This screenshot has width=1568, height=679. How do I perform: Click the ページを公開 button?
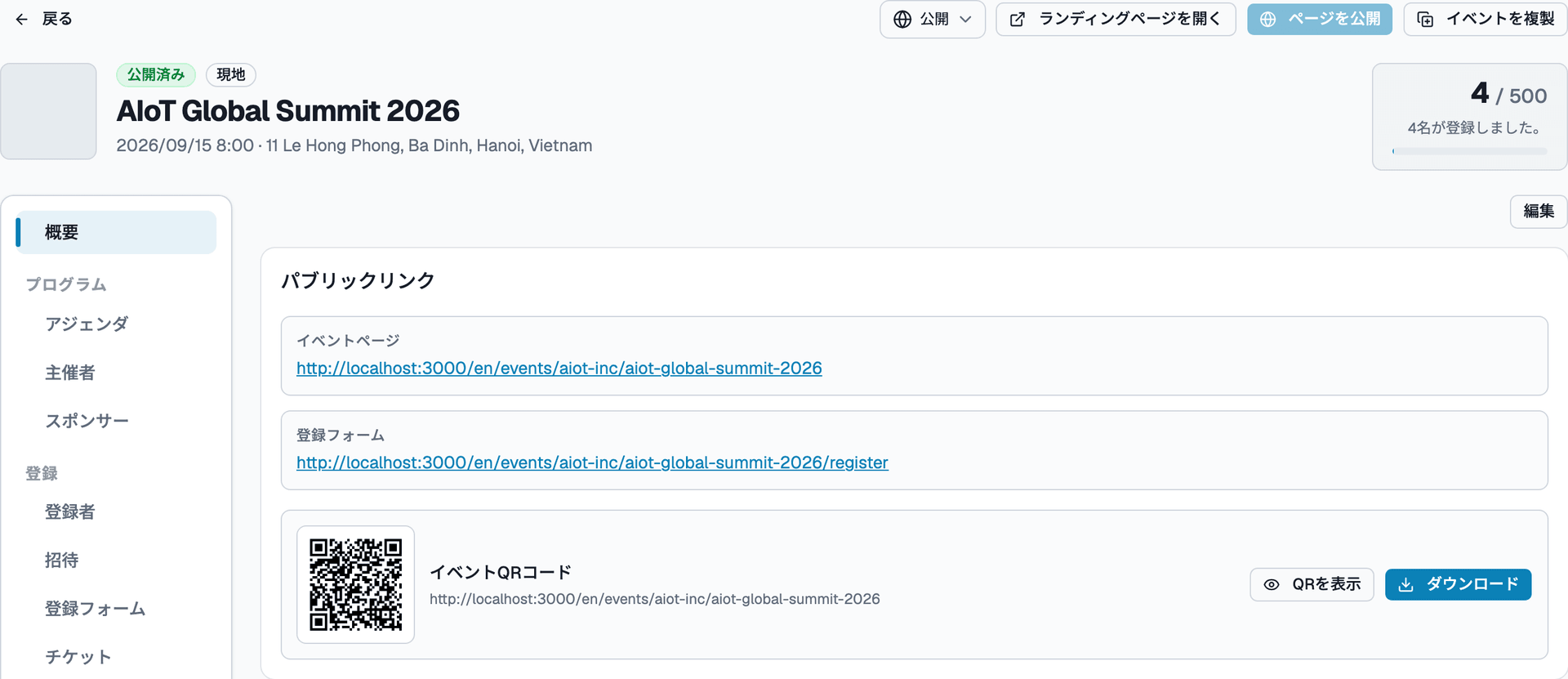(x=1320, y=19)
